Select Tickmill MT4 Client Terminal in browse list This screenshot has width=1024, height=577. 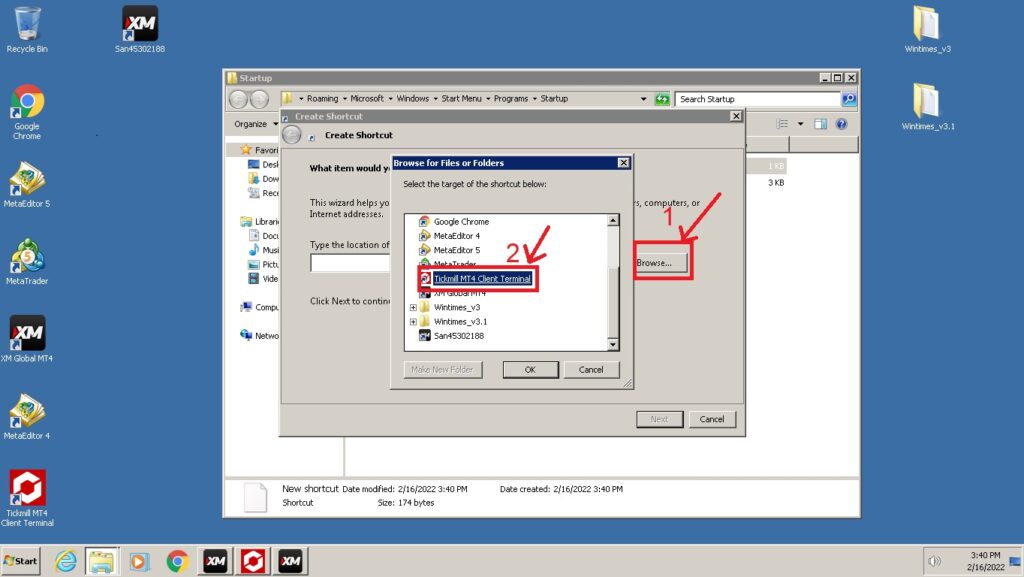tap(482, 279)
